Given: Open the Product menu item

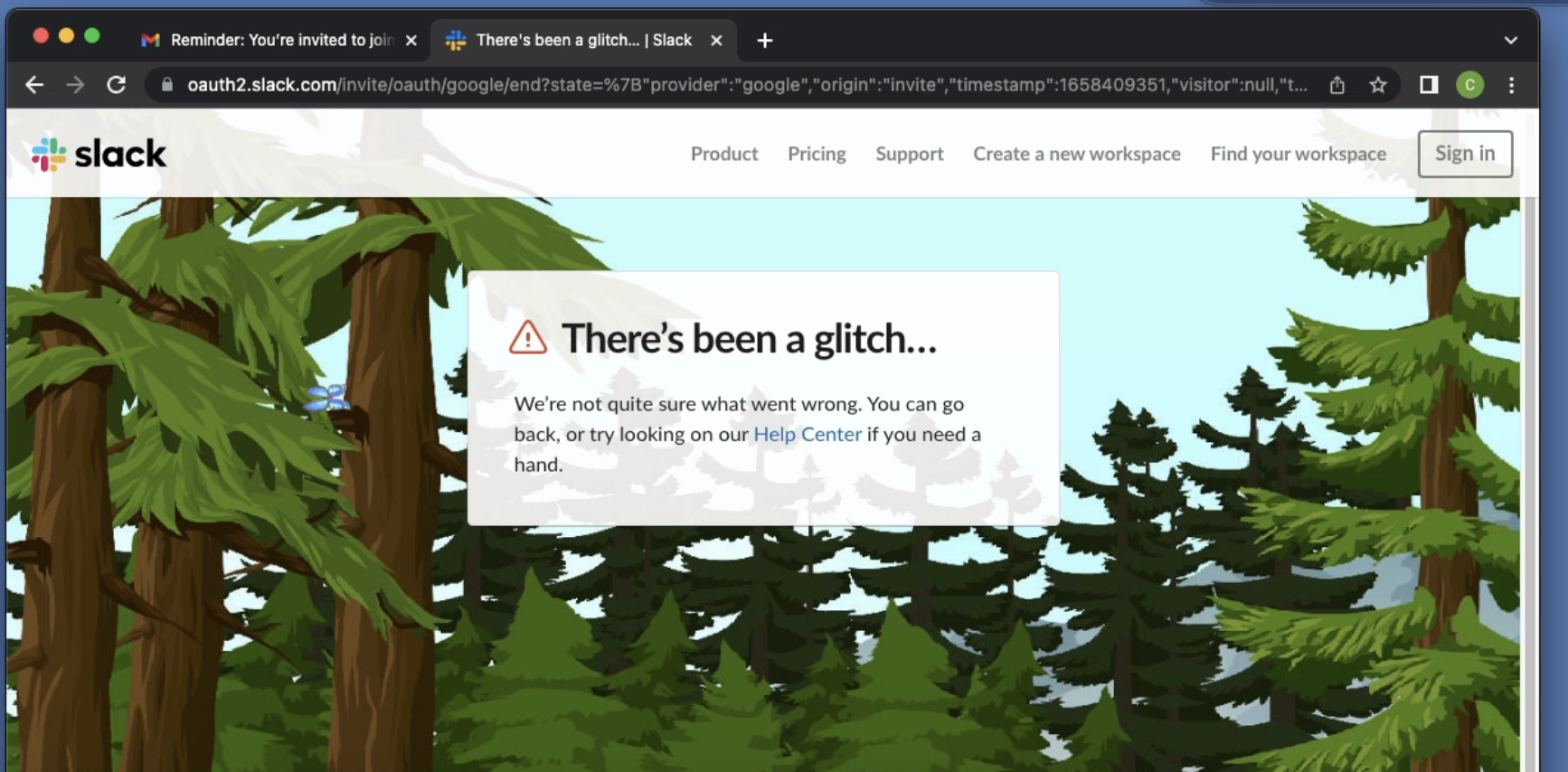Looking at the screenshot, I should pos(724,154).
